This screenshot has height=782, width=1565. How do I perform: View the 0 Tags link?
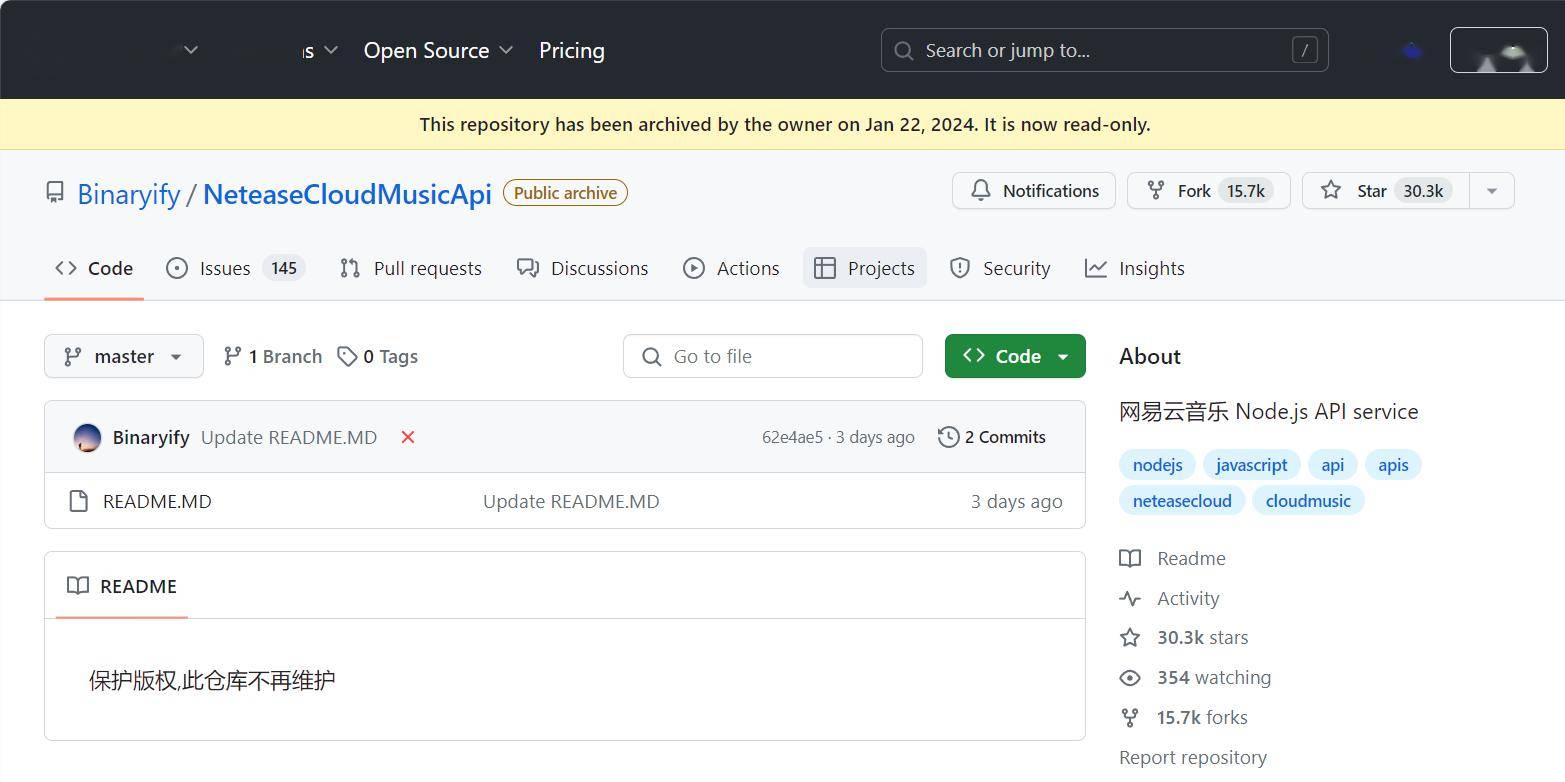click(377, 356)
